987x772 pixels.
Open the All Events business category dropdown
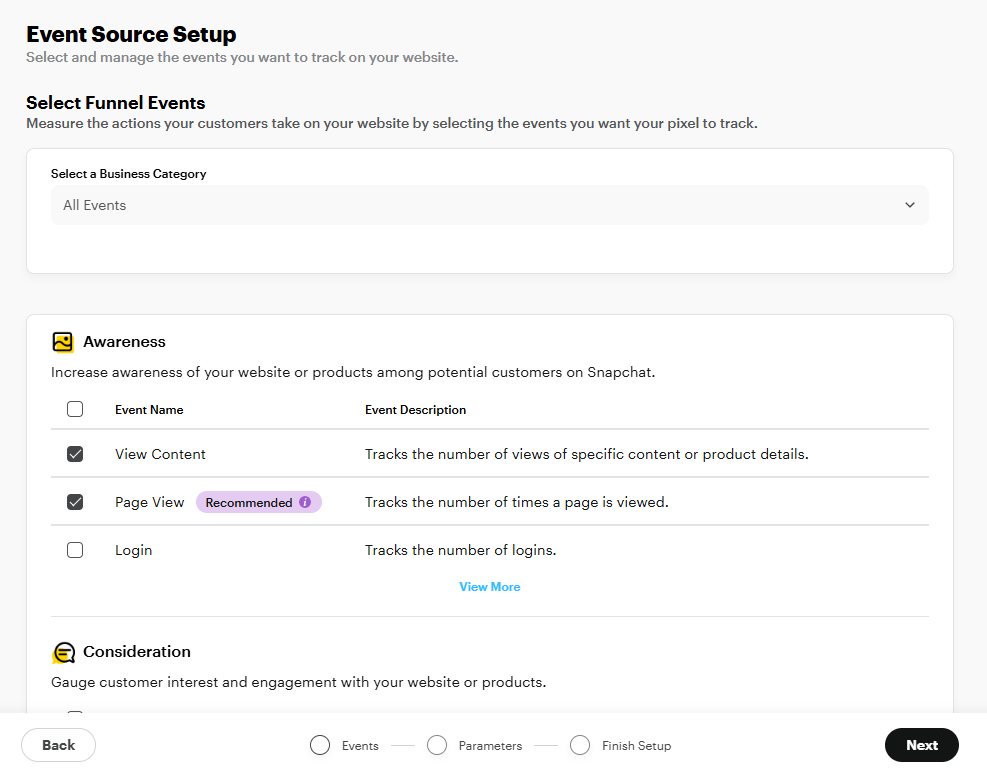pyautogui.click(x=490, y=205)
